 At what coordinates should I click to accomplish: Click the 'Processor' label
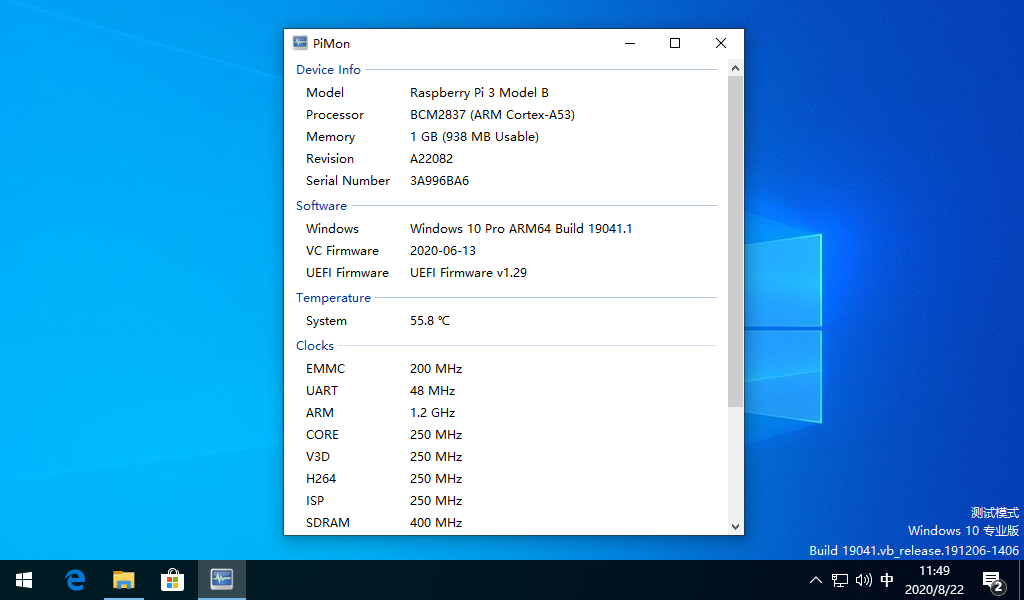pos(334,115)
